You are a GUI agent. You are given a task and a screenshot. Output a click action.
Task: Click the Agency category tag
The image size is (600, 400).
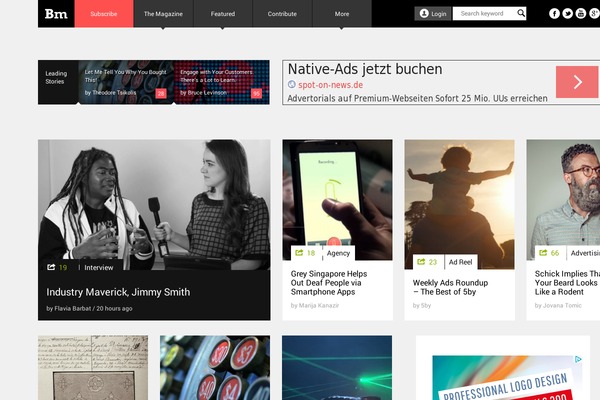click(338, 253)
